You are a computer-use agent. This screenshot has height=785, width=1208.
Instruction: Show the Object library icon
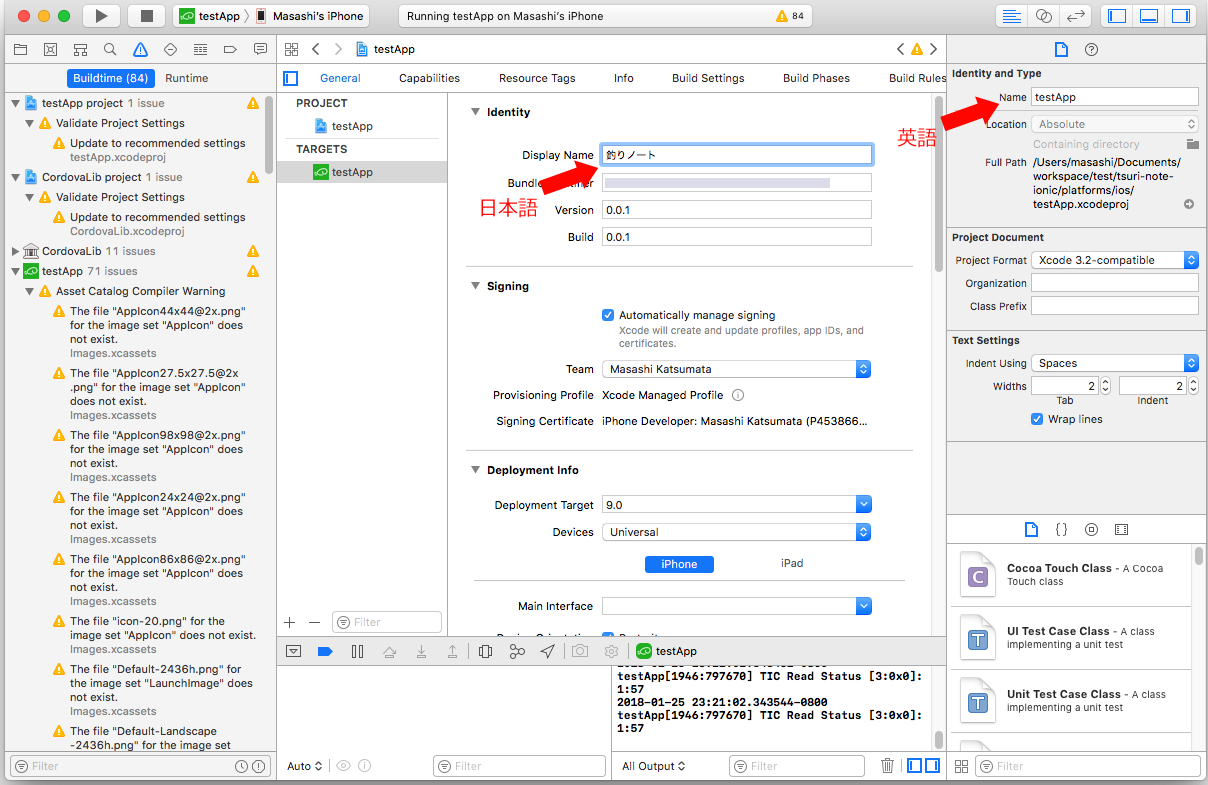[1091, 529]
